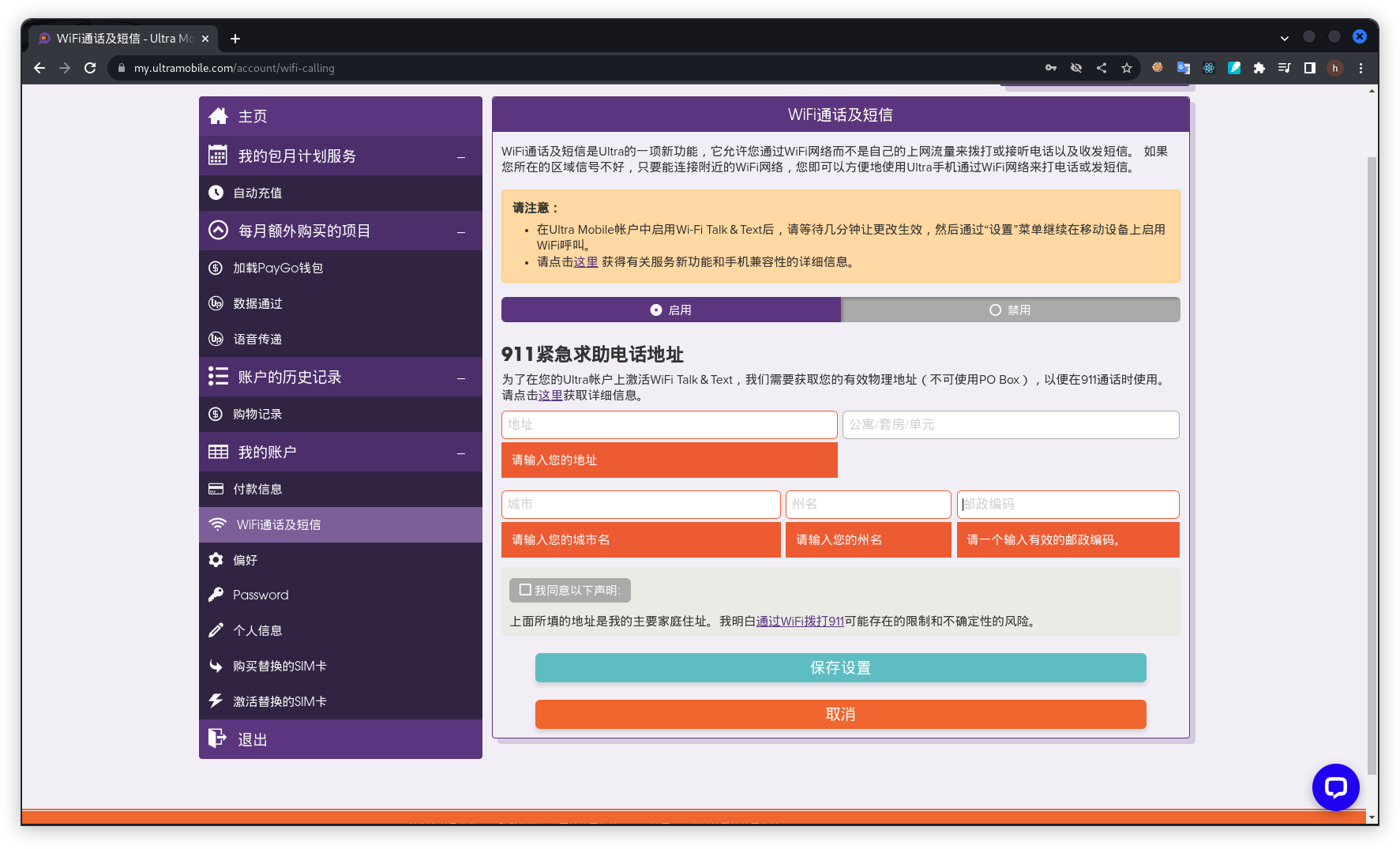Click the list icon for 账户的历史记录

click(x=218, y=376)
